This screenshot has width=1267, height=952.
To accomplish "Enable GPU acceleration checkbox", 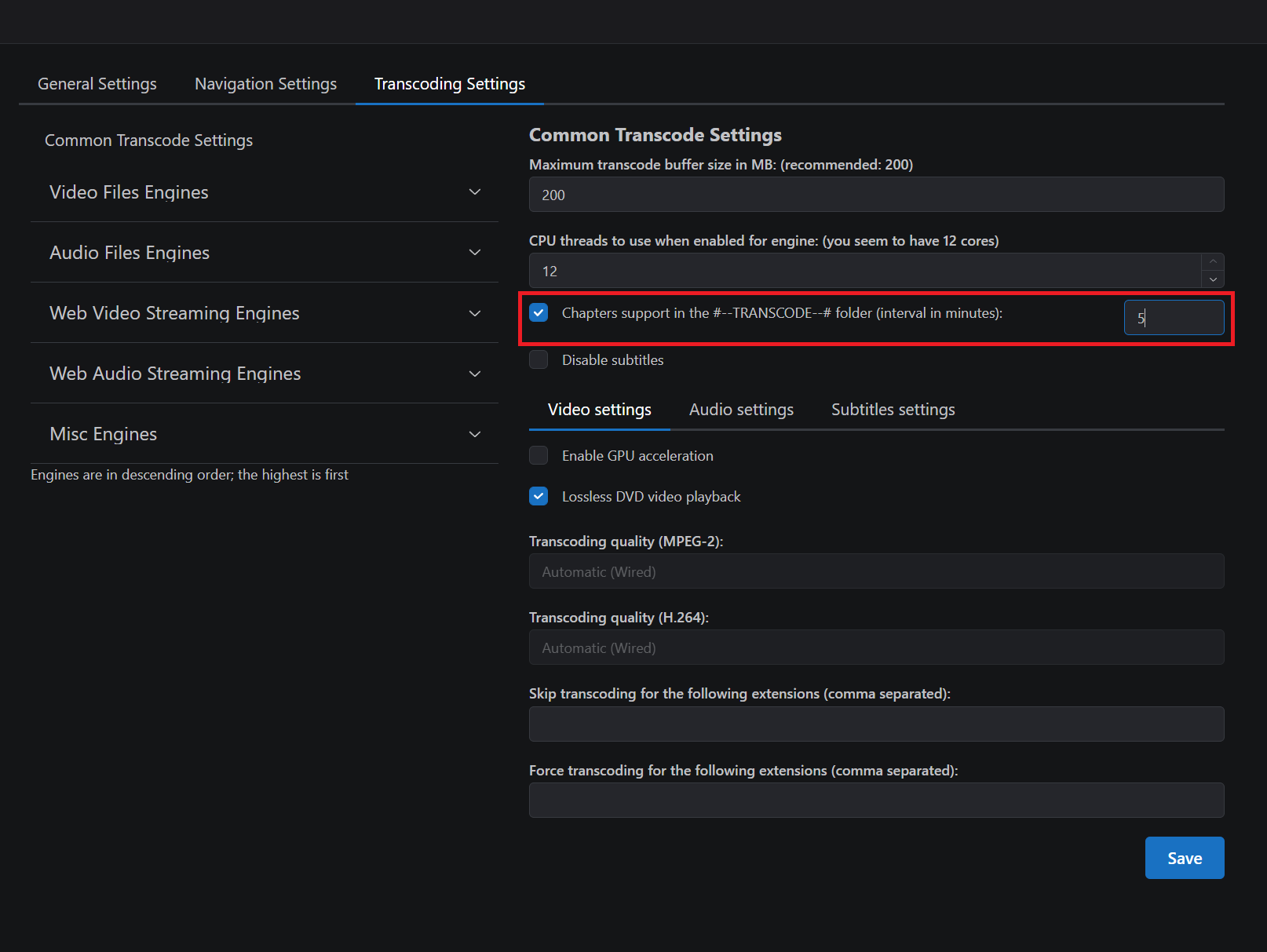I will (x=539, y=456).
